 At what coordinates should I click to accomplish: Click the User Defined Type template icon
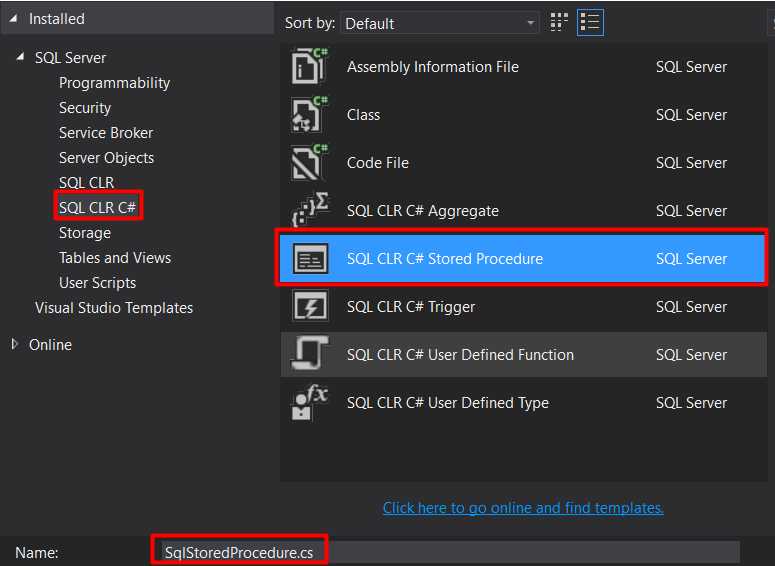(x=310, y=402)
